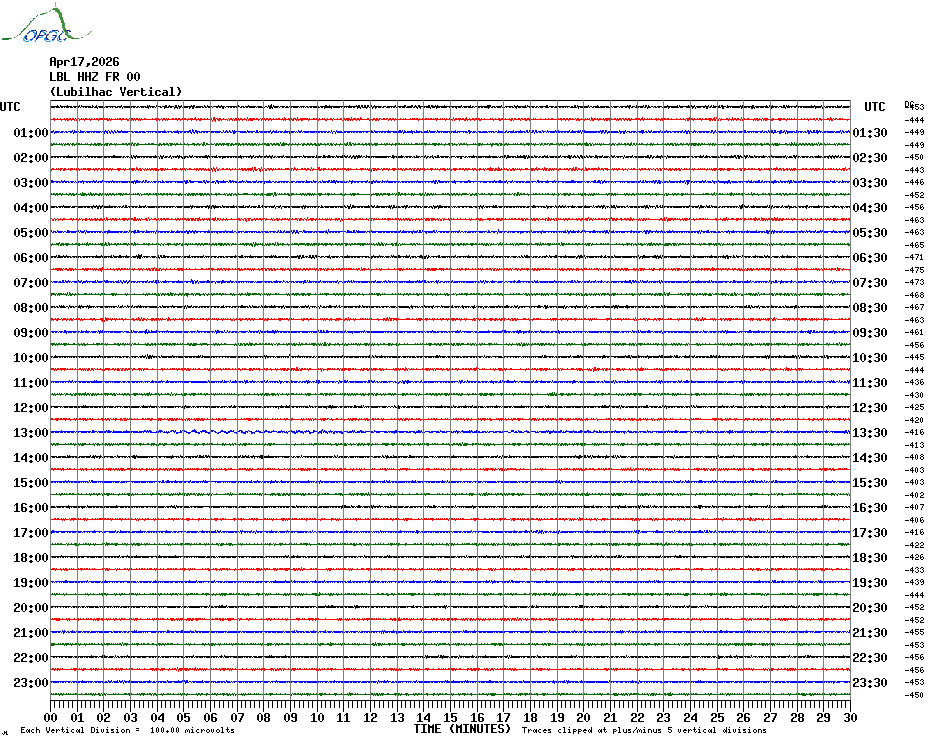This screenshot has height=744, width=930.
Task: Click the DC offset value -413
Action: [x=914, y=445]
